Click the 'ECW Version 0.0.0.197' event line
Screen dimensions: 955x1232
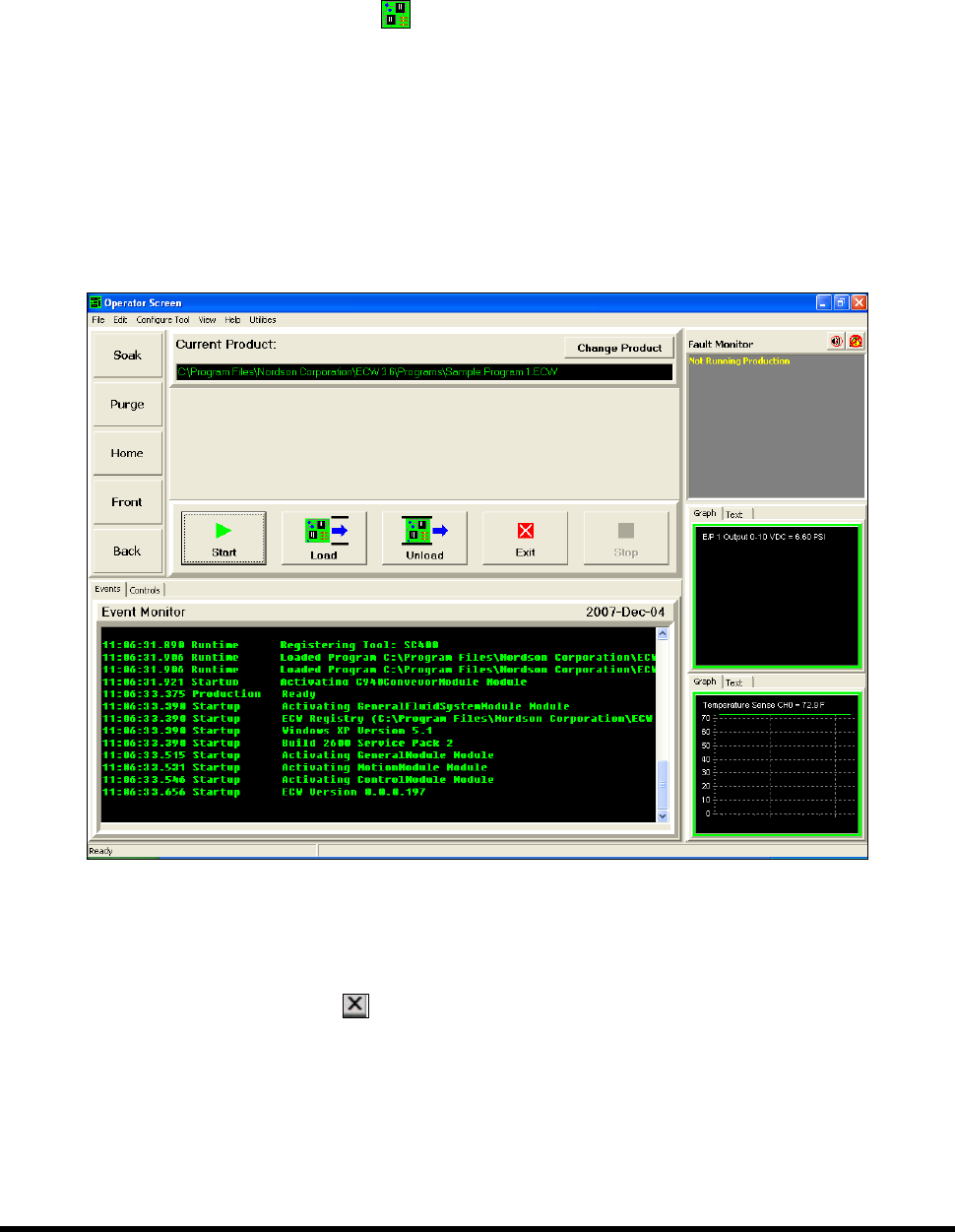click(x=264, y=792)
